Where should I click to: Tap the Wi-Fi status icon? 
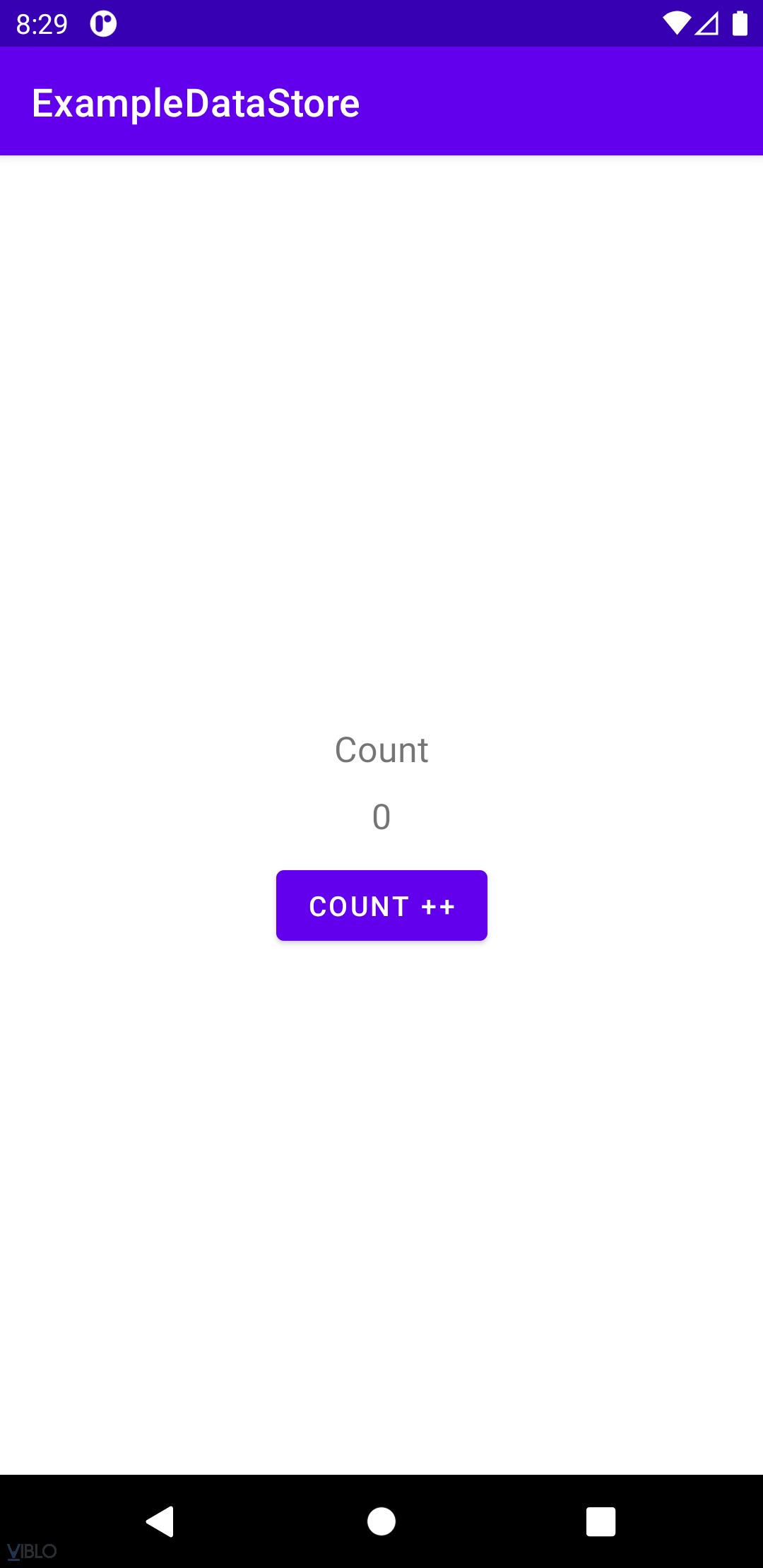coord(676,24)
